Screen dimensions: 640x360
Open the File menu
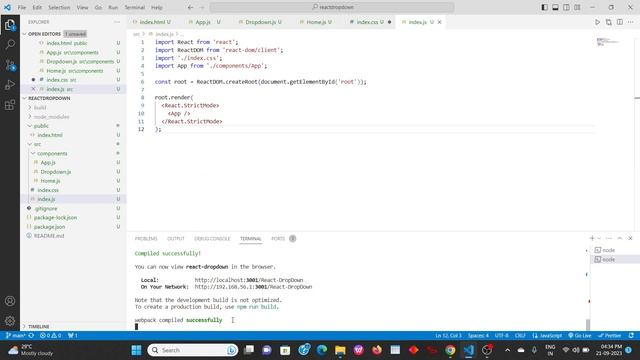[x=22, y=7]
